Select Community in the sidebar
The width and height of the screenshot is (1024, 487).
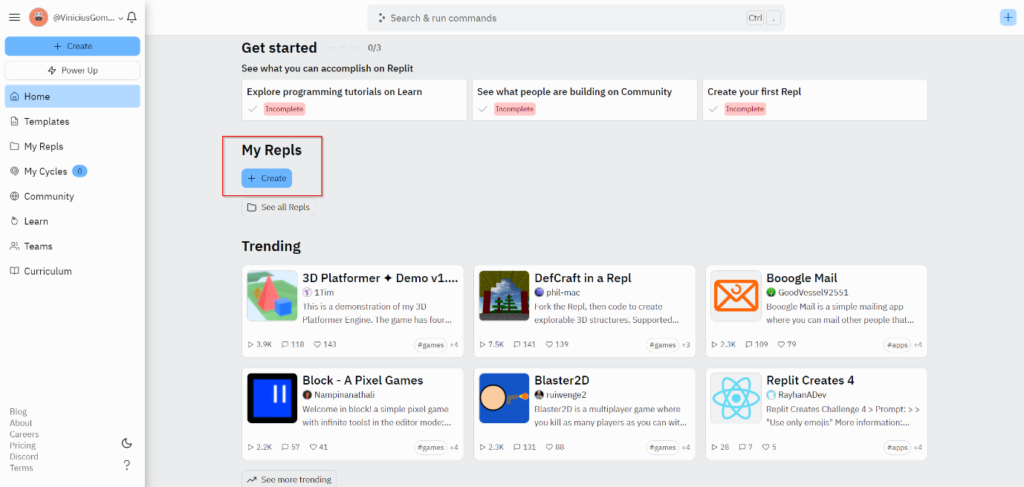pos(49,196)
